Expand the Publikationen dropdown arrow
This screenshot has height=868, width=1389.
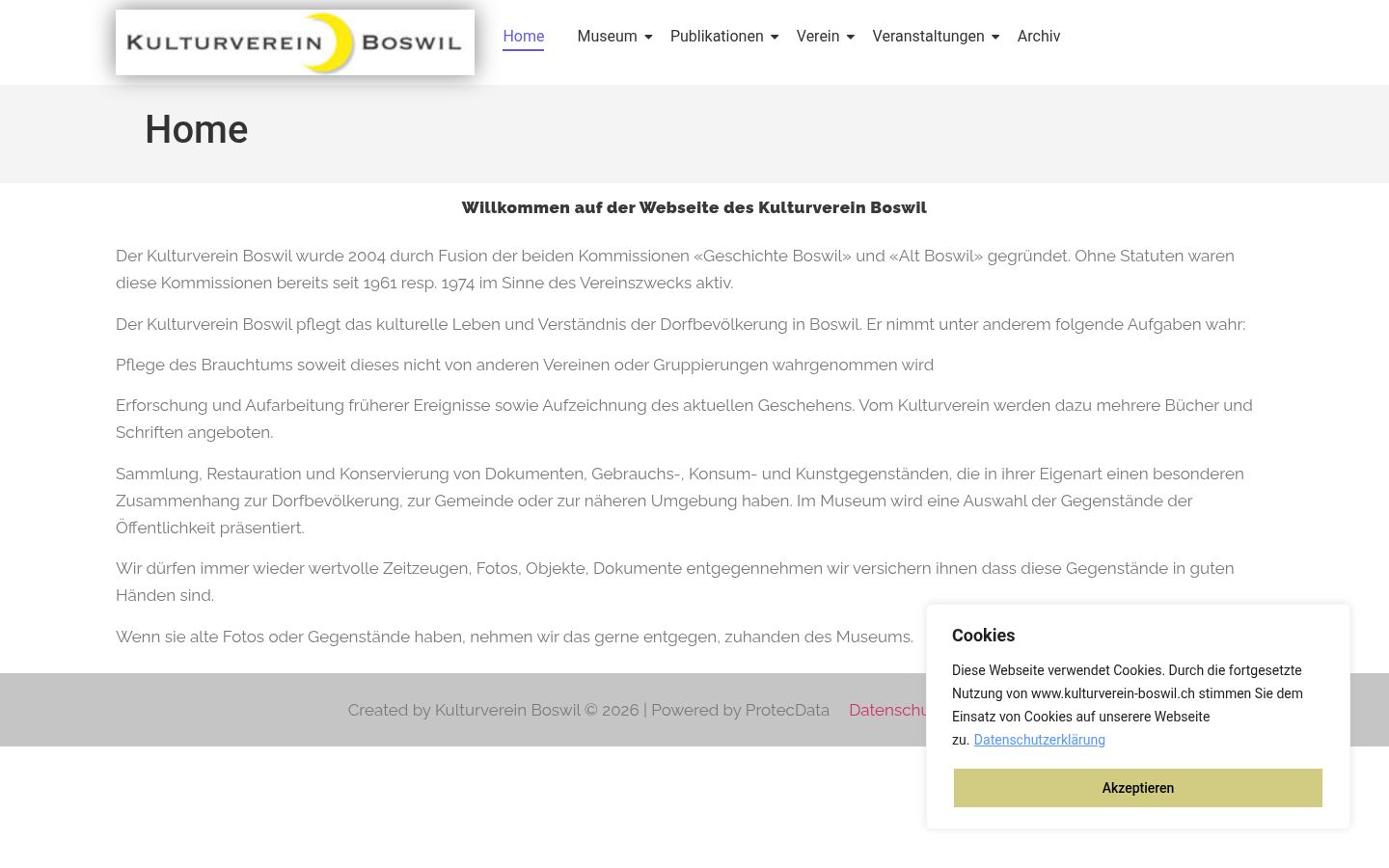tap(775, 38)
